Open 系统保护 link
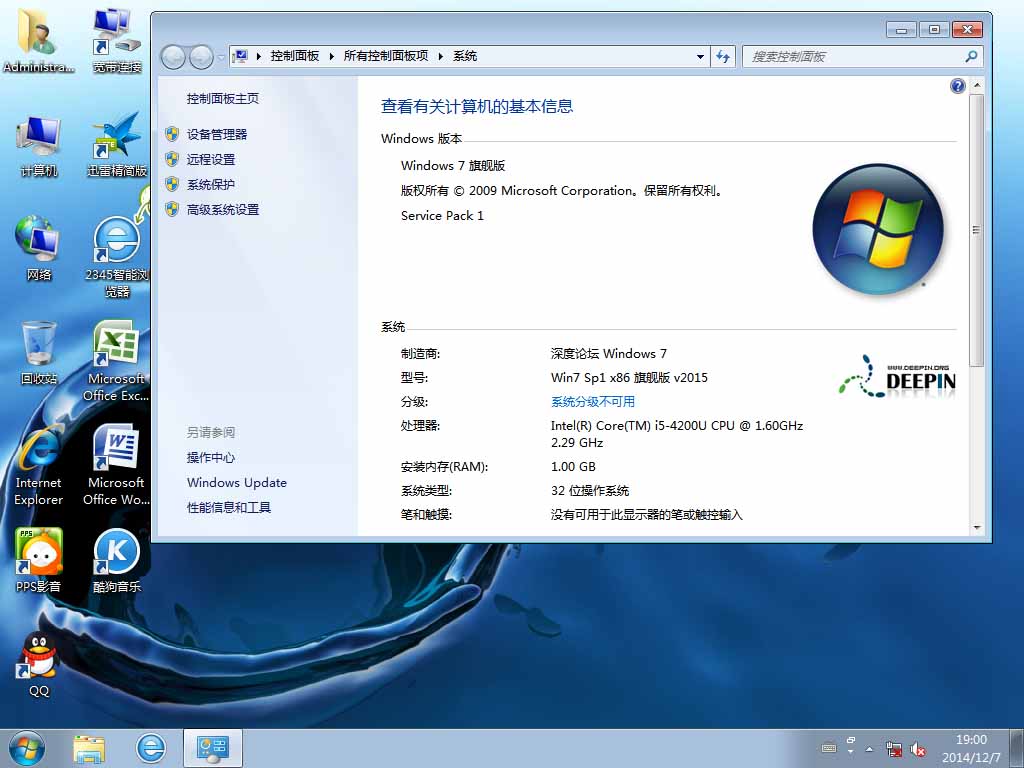1024x768 pixels. point(211,185)
